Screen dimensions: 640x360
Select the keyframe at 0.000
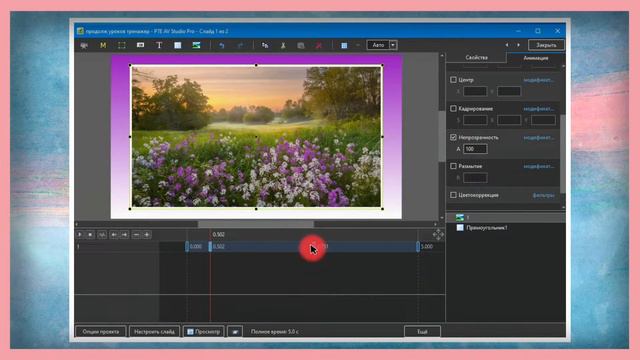pos(187,246)
